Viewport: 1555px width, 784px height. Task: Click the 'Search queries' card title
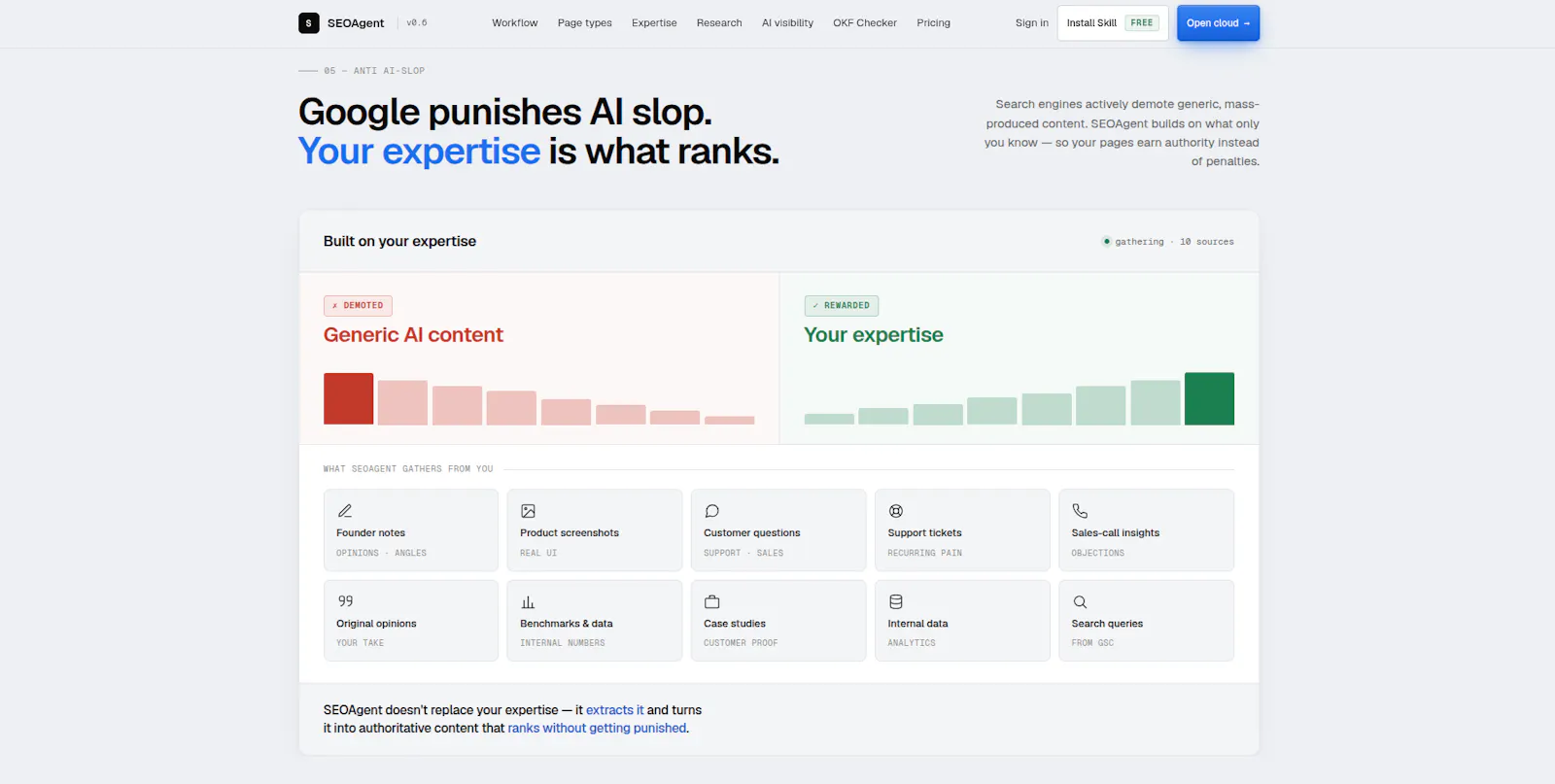coord(1107,624)
